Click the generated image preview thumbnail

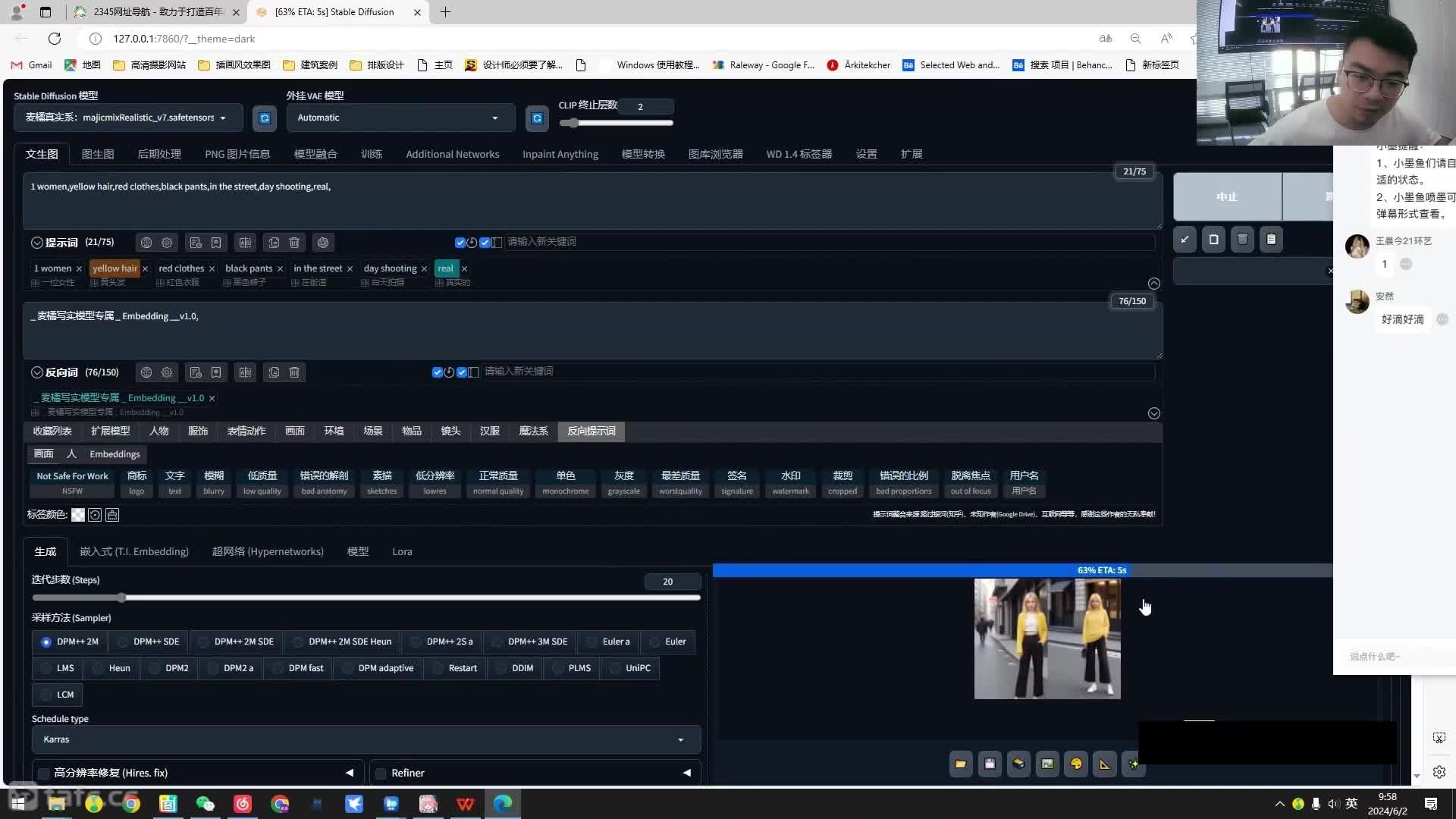[1047, 639]
